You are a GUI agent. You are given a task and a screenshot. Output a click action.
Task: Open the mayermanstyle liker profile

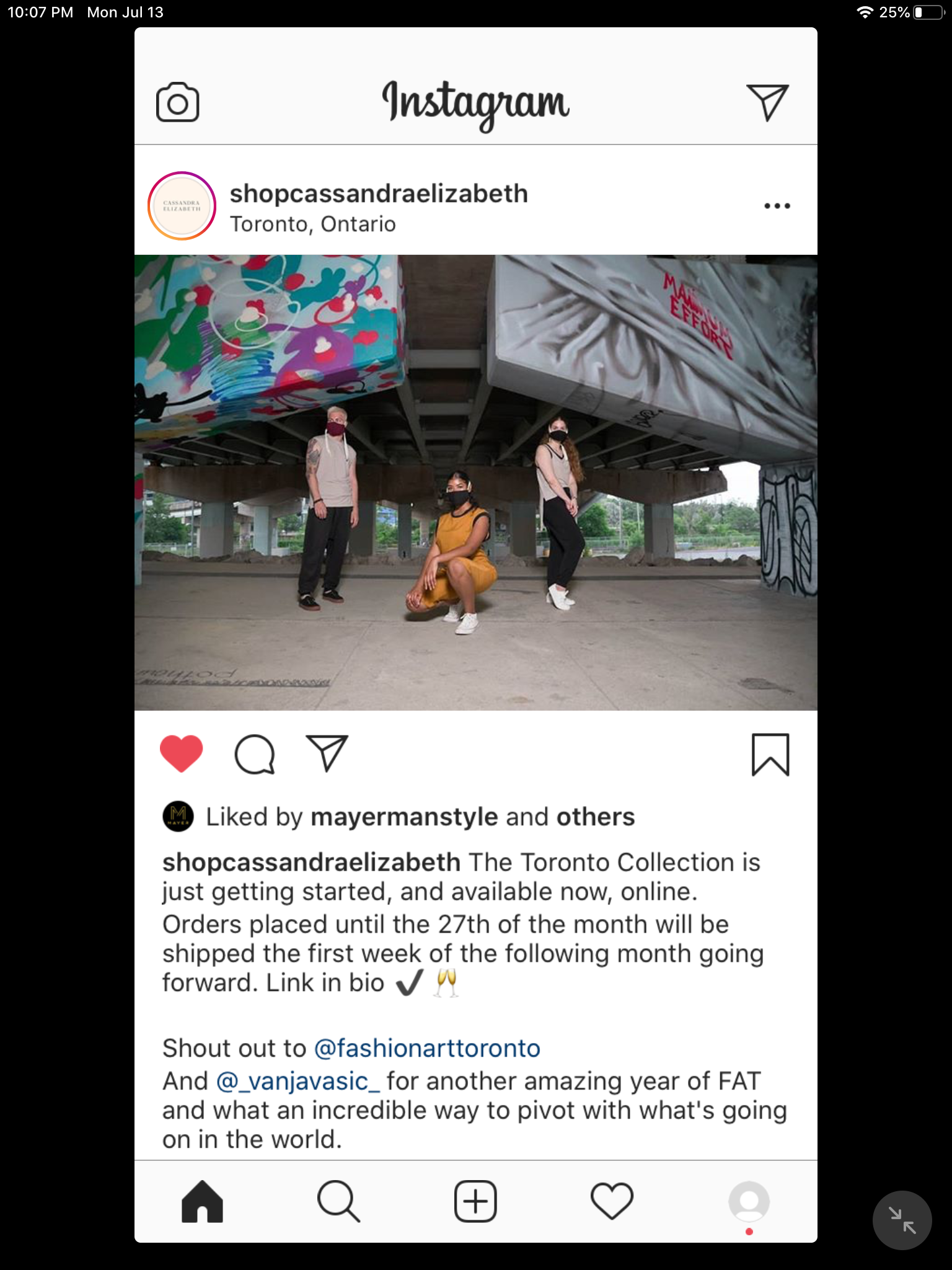[404, 817]
